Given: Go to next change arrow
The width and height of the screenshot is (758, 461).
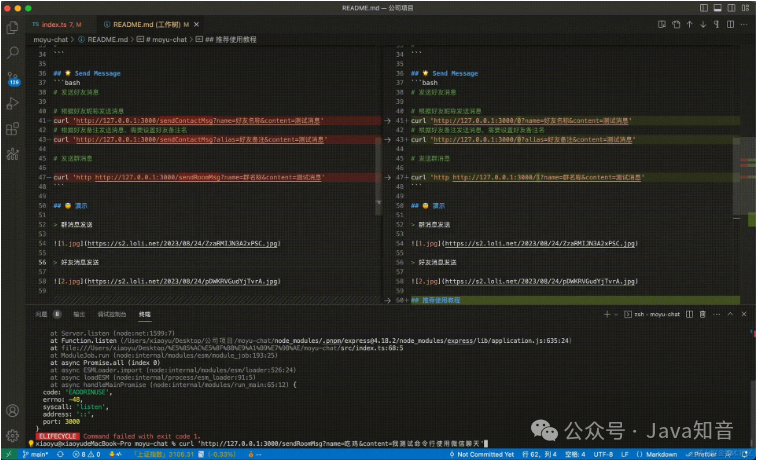Looking at the screenshot, I should tap(703, 25).
